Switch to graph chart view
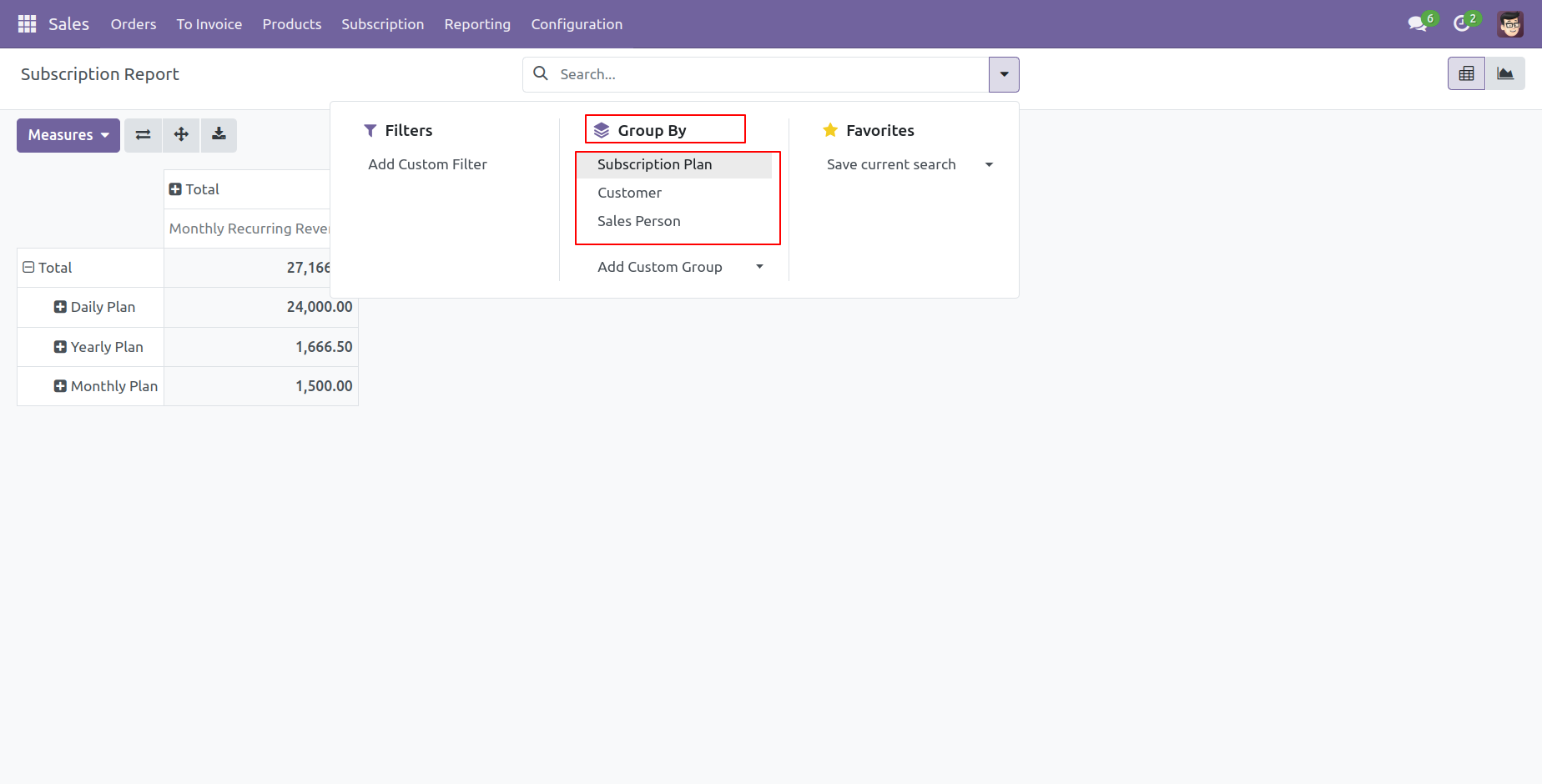 (x=1505, y=74)
